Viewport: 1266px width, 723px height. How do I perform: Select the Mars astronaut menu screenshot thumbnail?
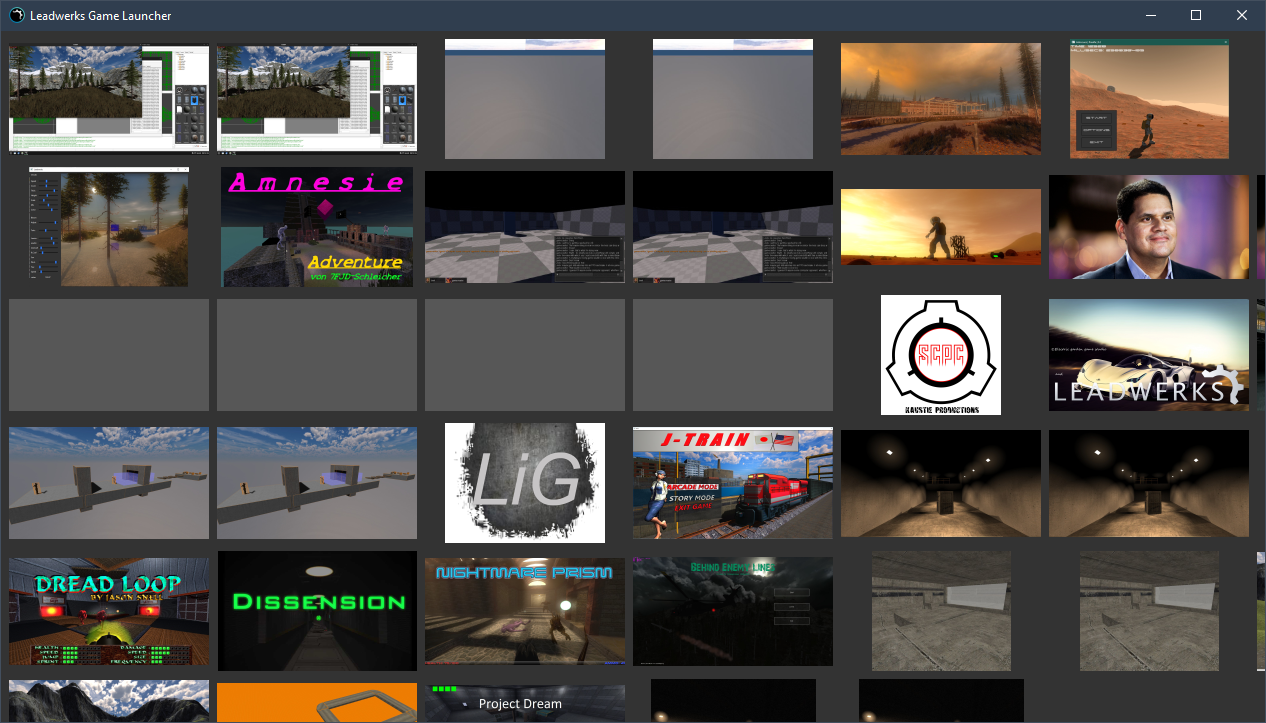tap(1149, 99)
